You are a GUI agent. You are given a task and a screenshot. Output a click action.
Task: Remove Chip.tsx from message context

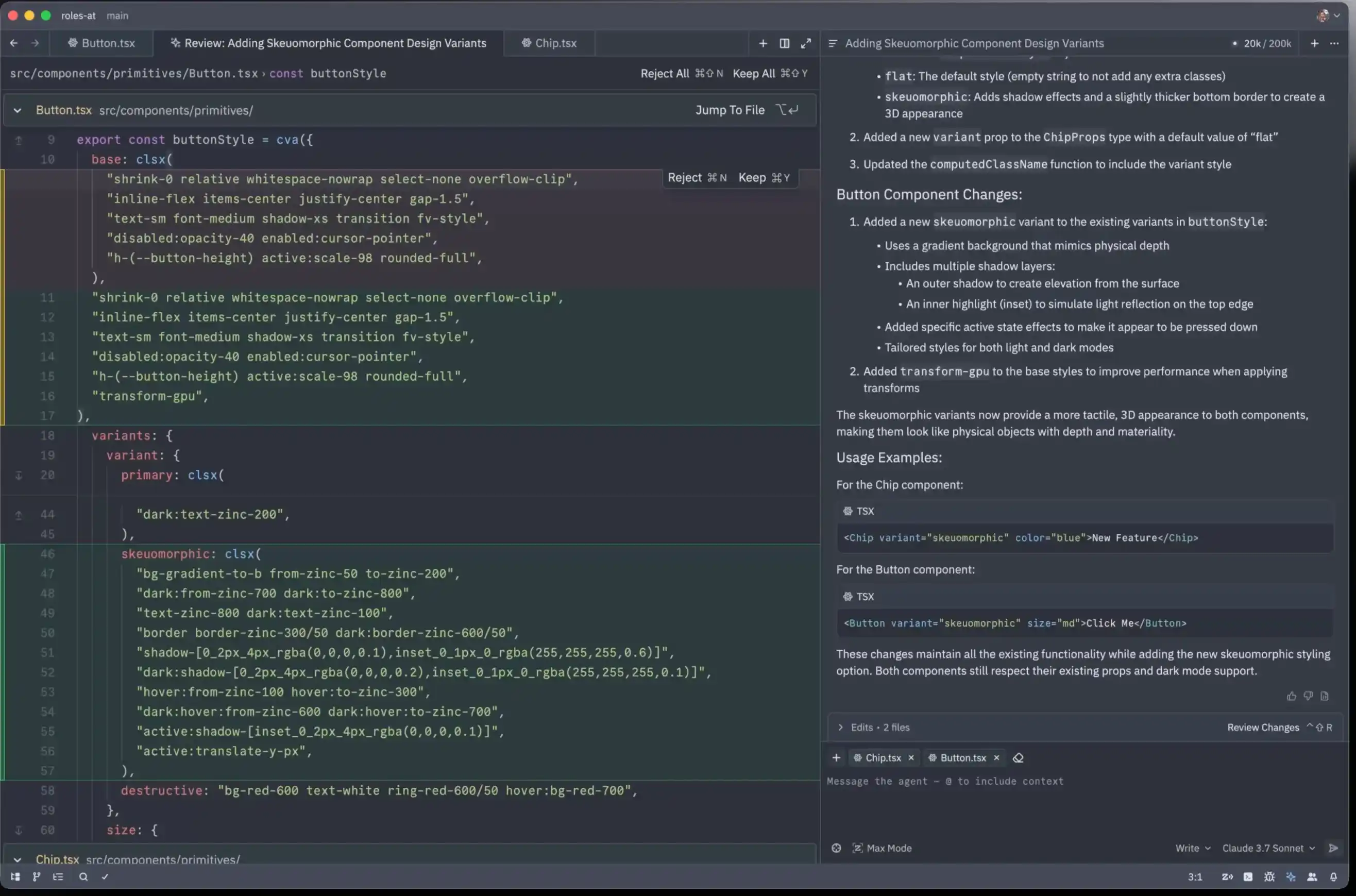pos(911,758)
